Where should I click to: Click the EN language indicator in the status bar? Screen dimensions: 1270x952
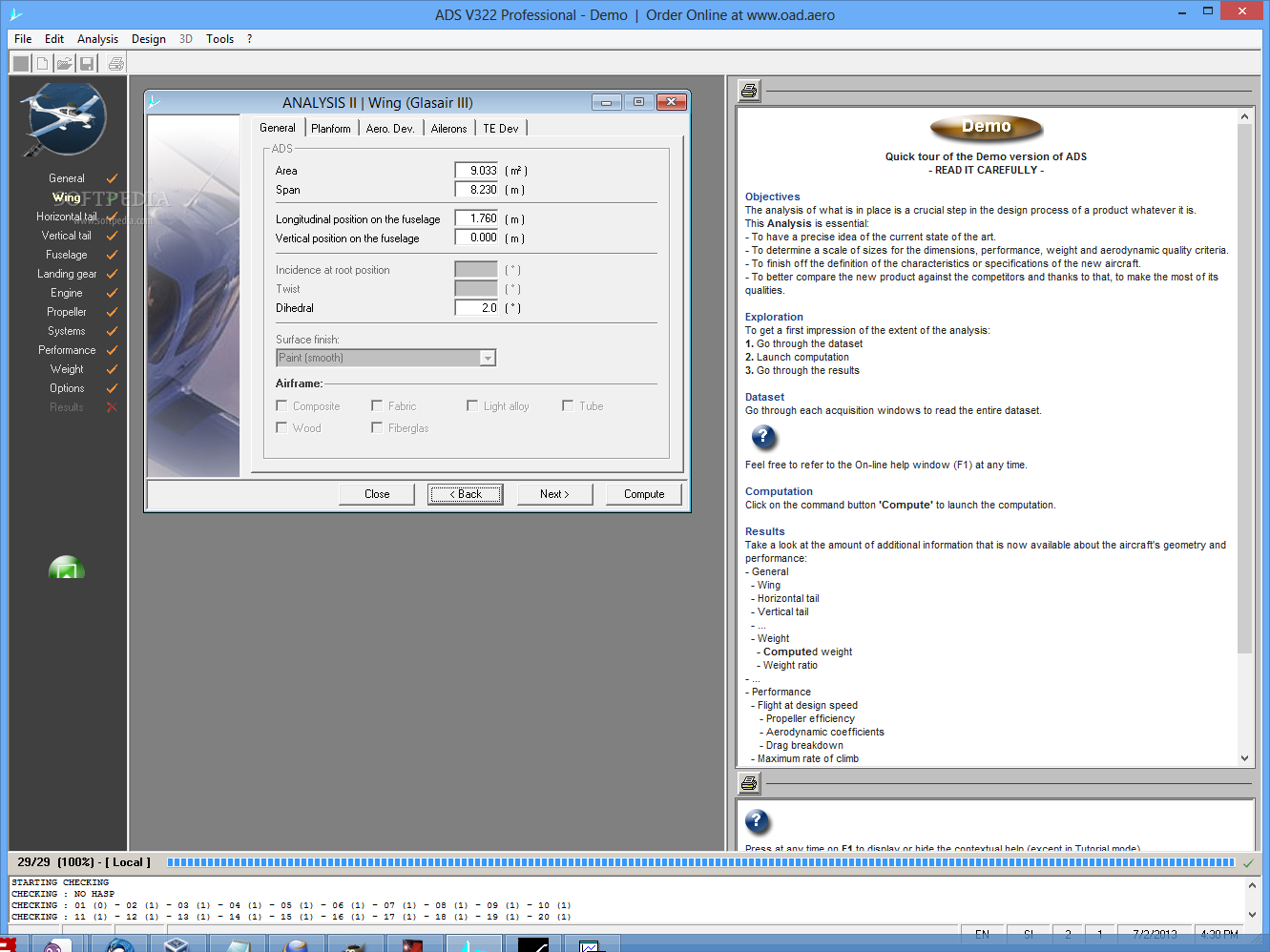point(982,934)
